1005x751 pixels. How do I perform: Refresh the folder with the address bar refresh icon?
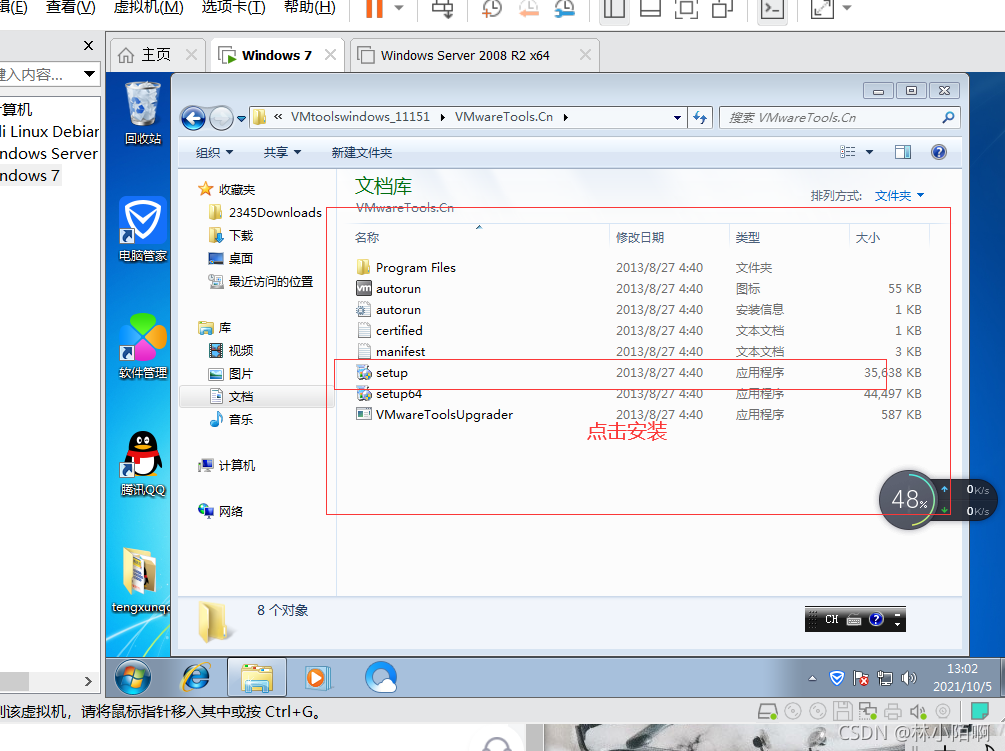pos(700,118)
